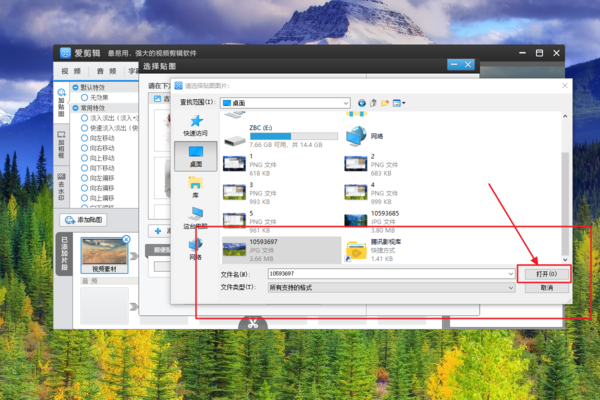Select the ZBC (E:) drive

(x=280, y=136)
